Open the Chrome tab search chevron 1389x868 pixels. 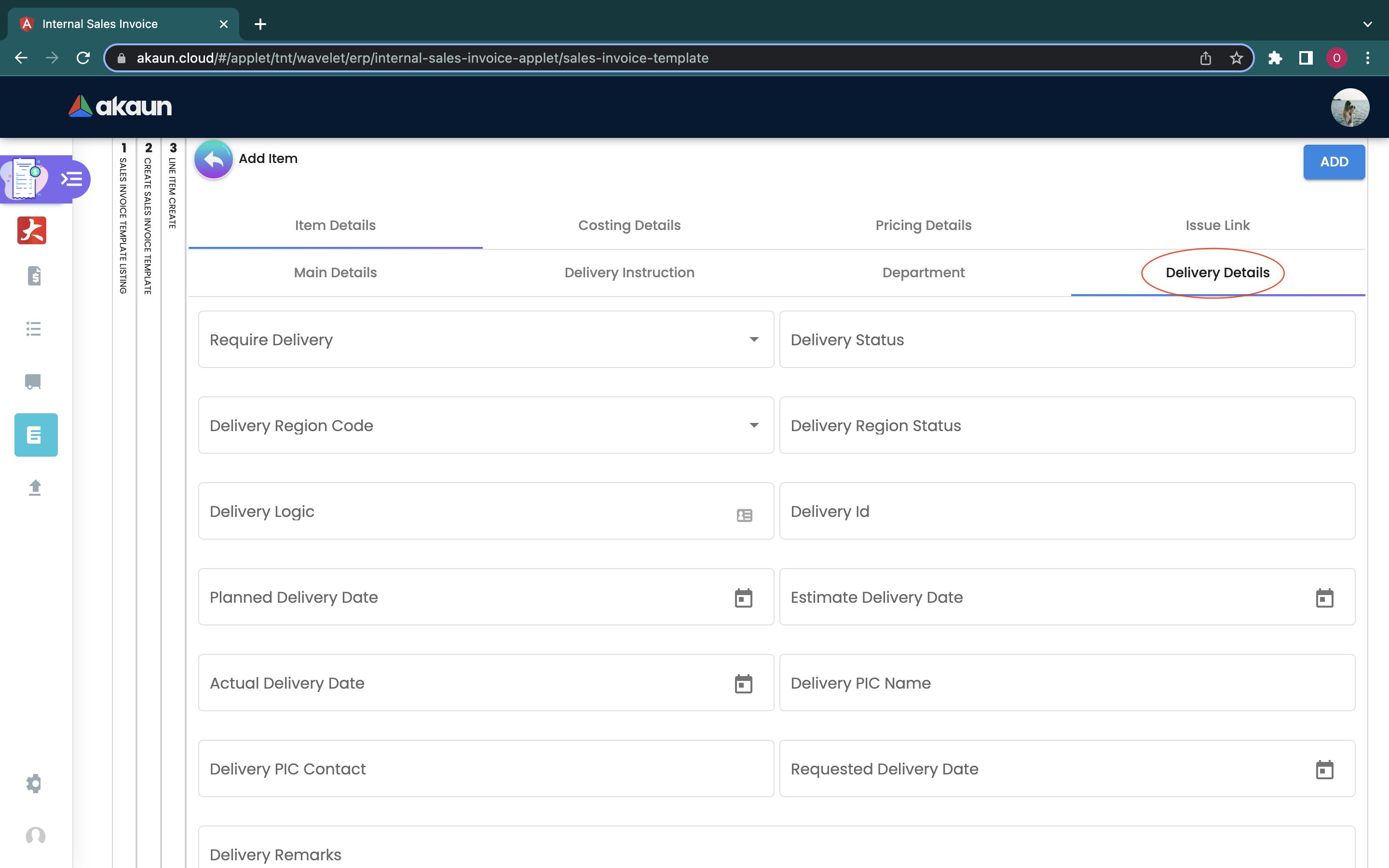[x=1367, y=24]
